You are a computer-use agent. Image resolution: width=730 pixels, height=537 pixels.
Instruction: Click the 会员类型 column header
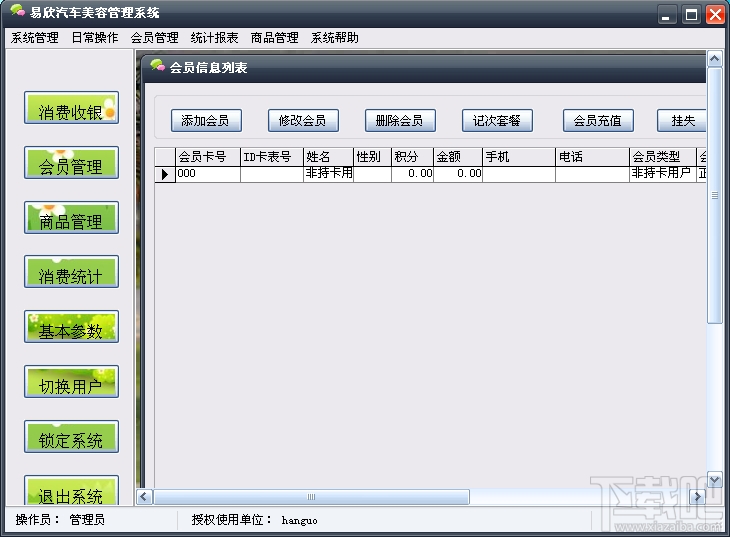[x=663, y=157]
